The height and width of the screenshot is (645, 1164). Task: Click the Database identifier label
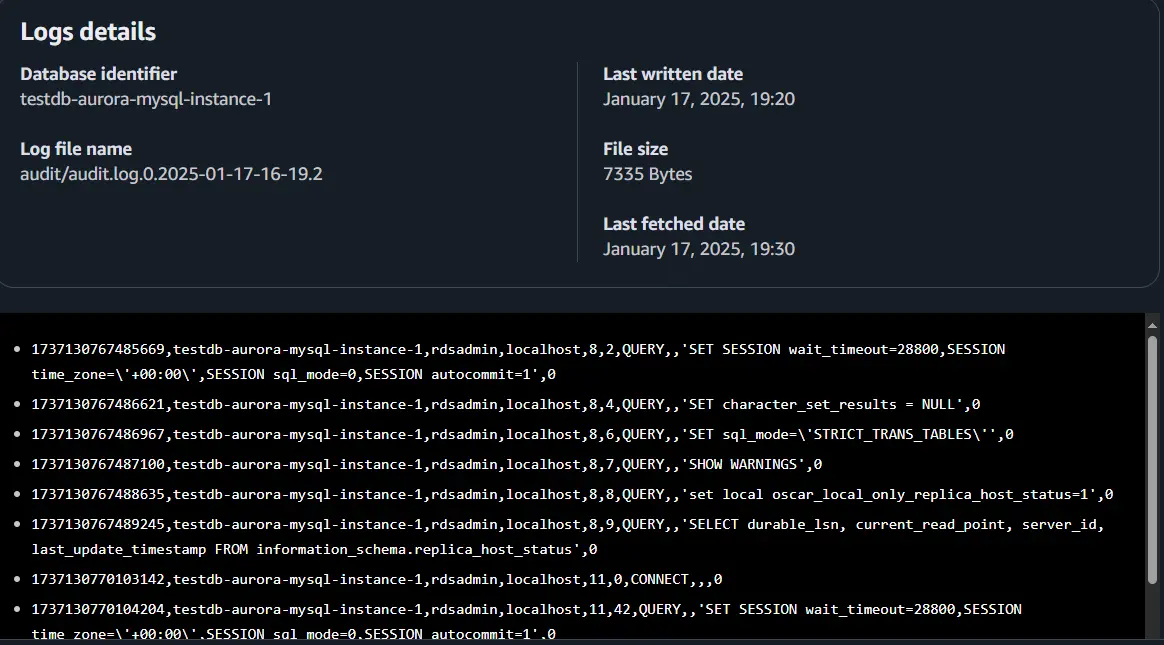98,74
